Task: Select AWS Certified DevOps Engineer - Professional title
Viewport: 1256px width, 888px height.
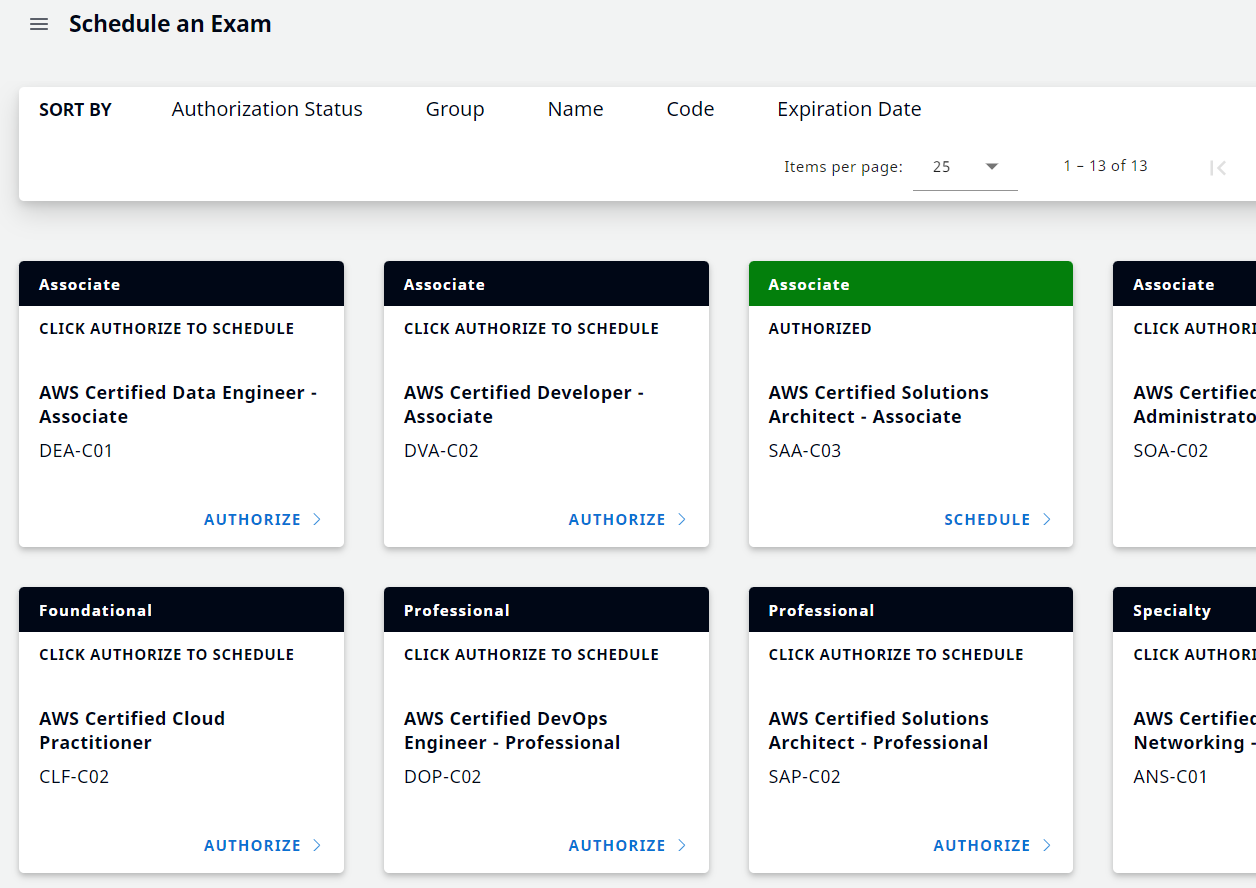Action: coord(512,731)
